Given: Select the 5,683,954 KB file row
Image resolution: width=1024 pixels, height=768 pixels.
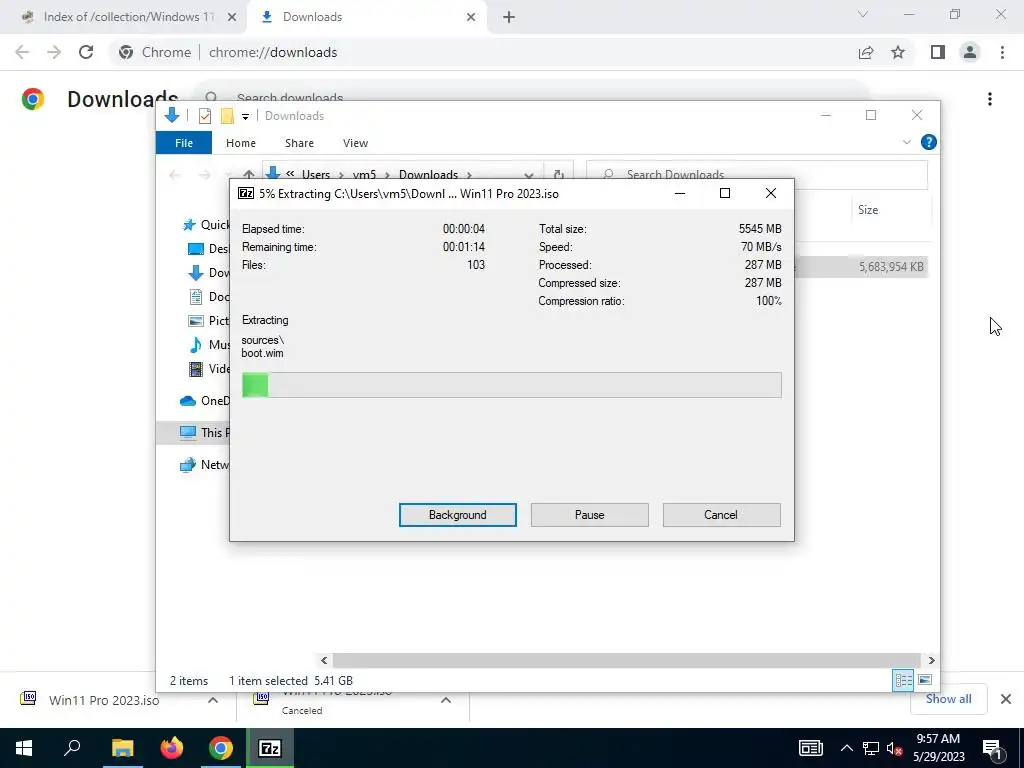Looking at the screenshot, I should pyautogui.click(x=861, y=266).
